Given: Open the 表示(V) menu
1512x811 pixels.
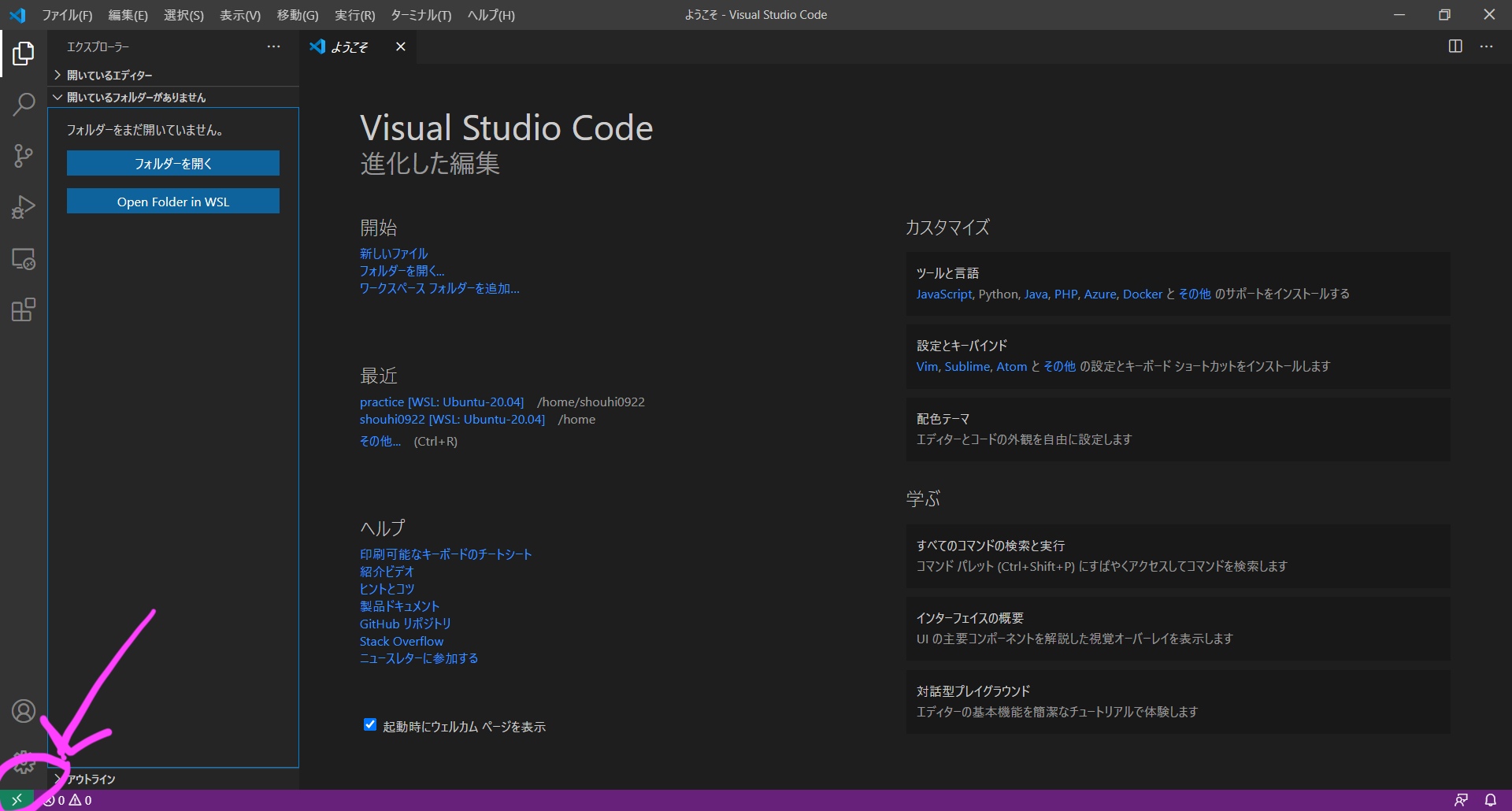Looking at the screenshot, I should tap(240, 15).
